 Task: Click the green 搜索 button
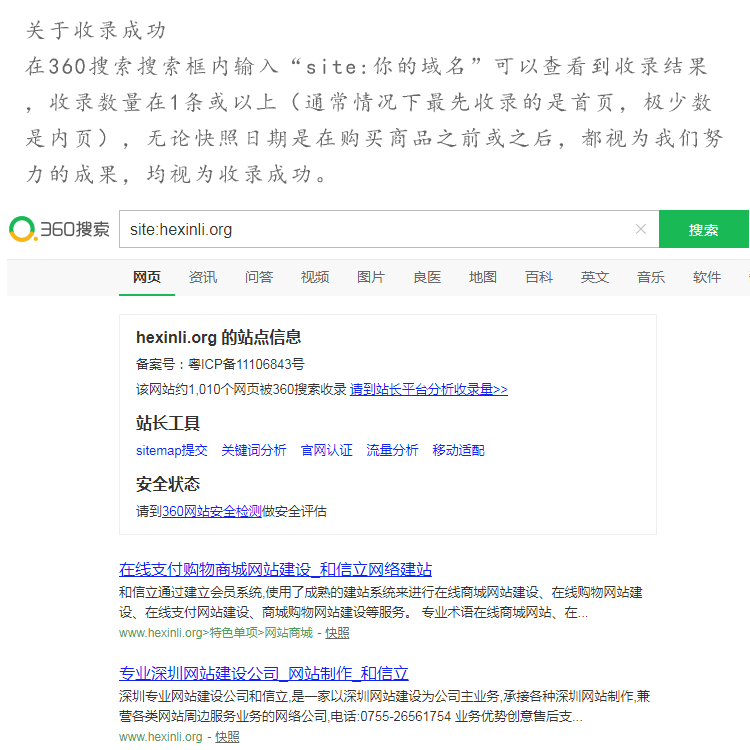pyautogui.click(x=704, y=229)
